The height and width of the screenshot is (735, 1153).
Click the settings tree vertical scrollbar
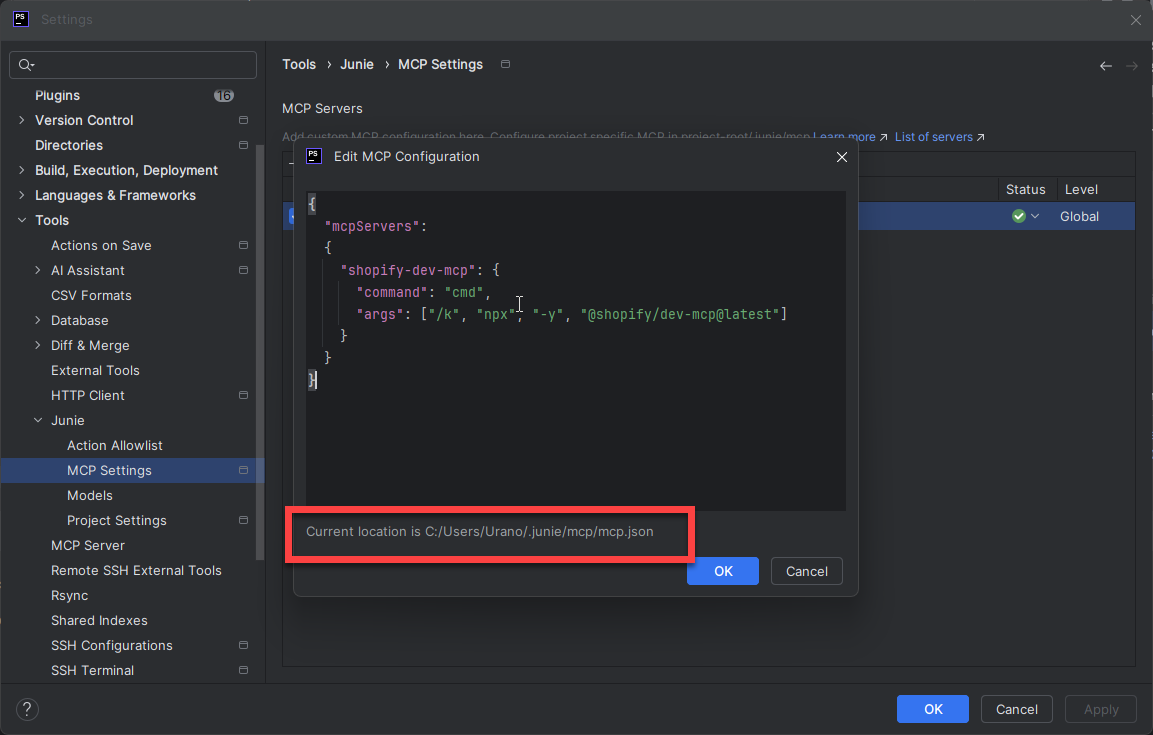tap(259, 353)
